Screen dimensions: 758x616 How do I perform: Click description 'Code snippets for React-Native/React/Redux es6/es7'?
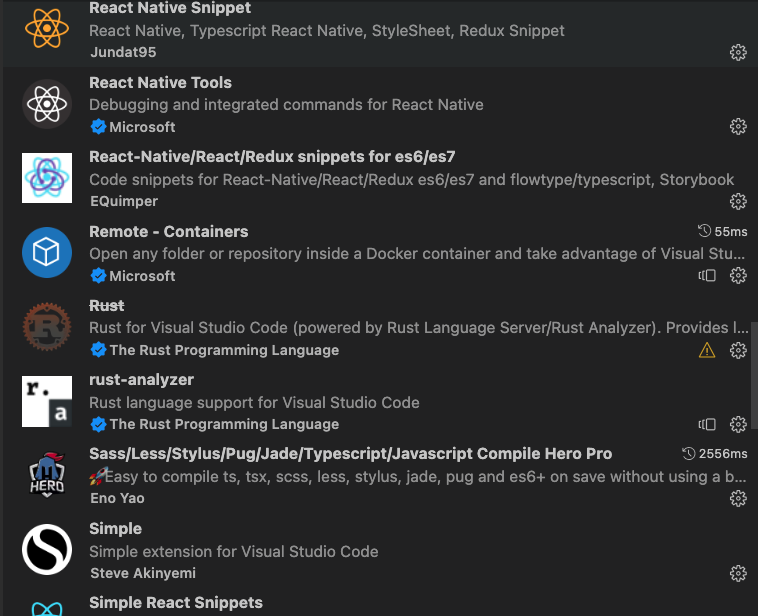[411, 179]
